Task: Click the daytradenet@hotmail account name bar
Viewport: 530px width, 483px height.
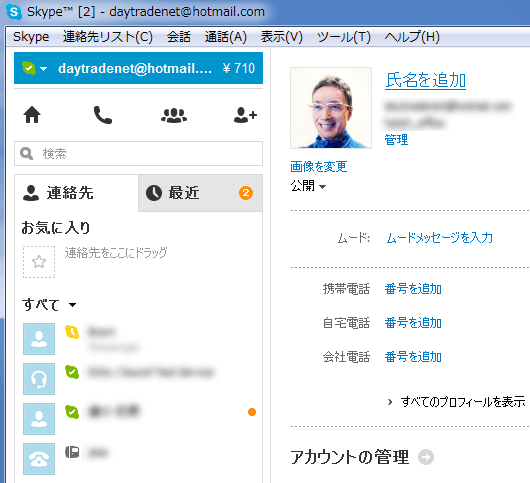Action: tap(135, 68)
